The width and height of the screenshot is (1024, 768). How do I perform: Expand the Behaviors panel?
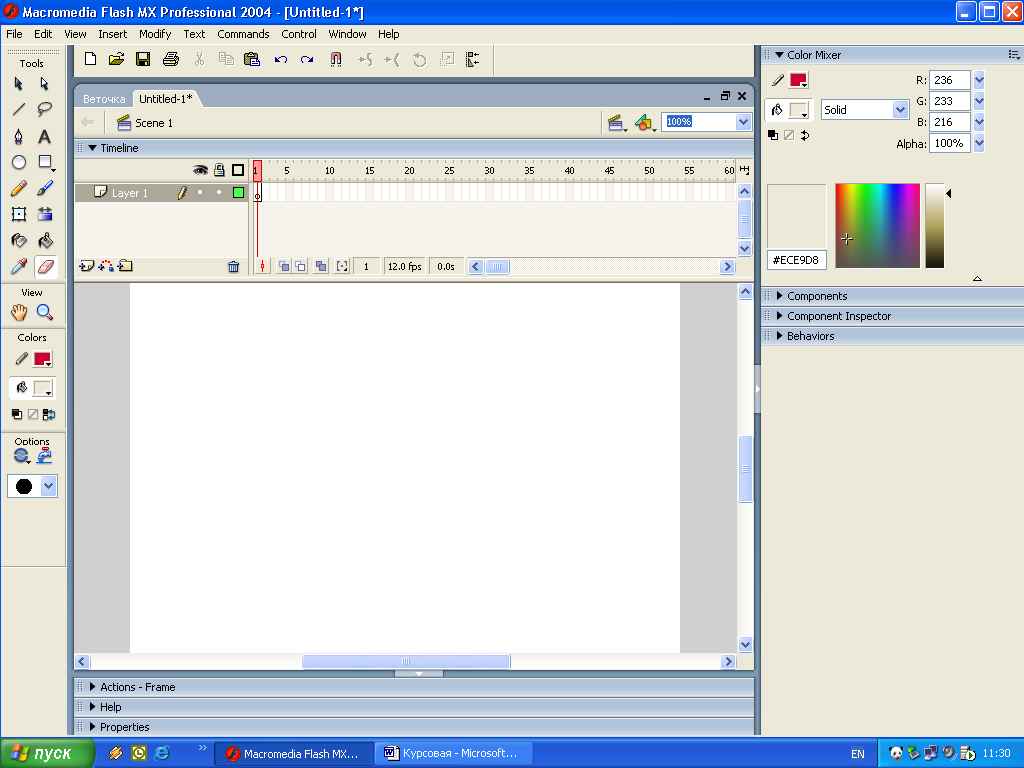pyautogui.click(x=779, y=336)
